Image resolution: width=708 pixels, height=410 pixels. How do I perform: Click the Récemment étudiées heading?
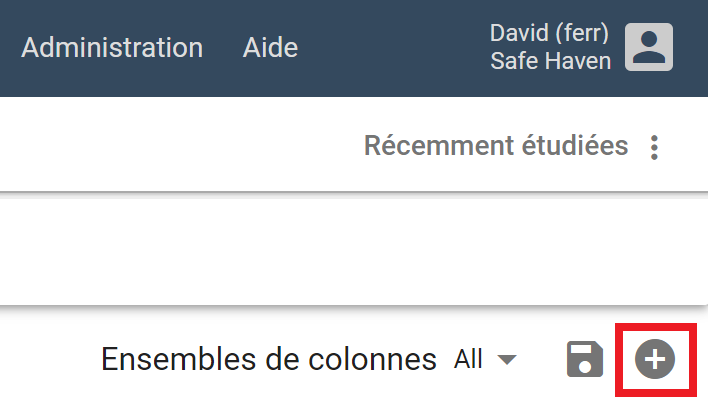[x=496, y=147]
